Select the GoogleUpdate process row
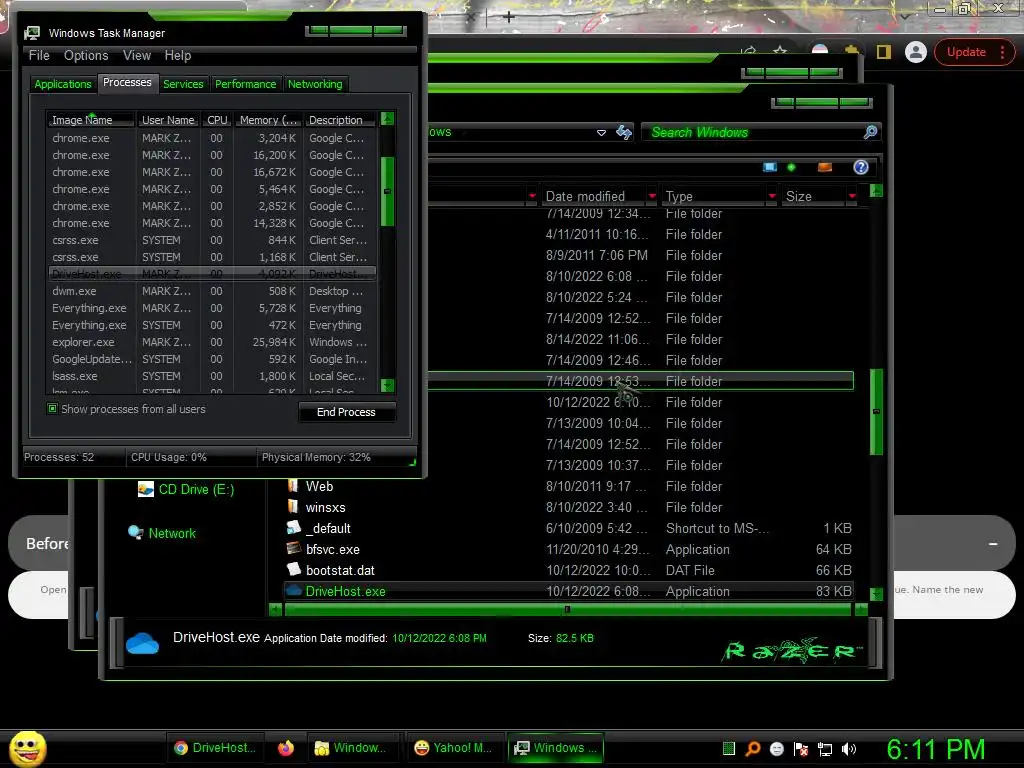Image resolution: width=1024 pixels, height=768 pixels. point(212,359)
